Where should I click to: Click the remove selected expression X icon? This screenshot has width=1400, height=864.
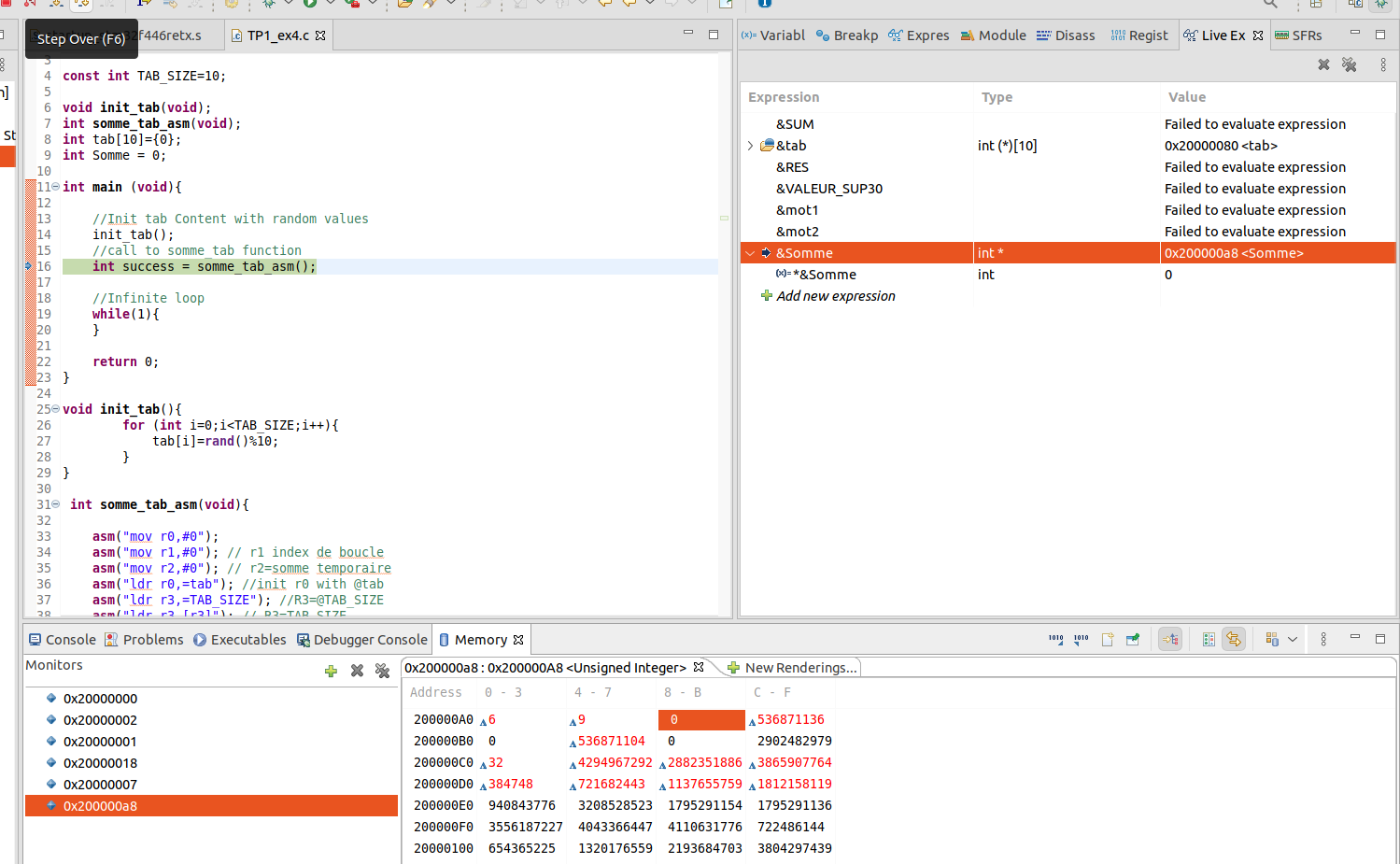(x=1323, y=64)
